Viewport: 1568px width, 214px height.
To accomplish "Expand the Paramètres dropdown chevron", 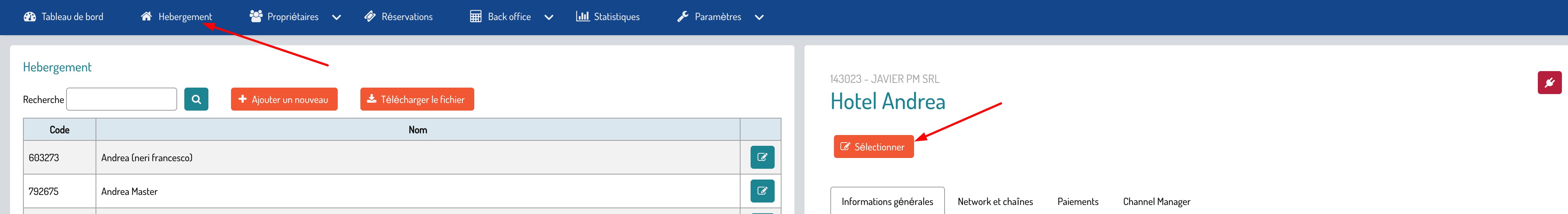I will point(759,17).
